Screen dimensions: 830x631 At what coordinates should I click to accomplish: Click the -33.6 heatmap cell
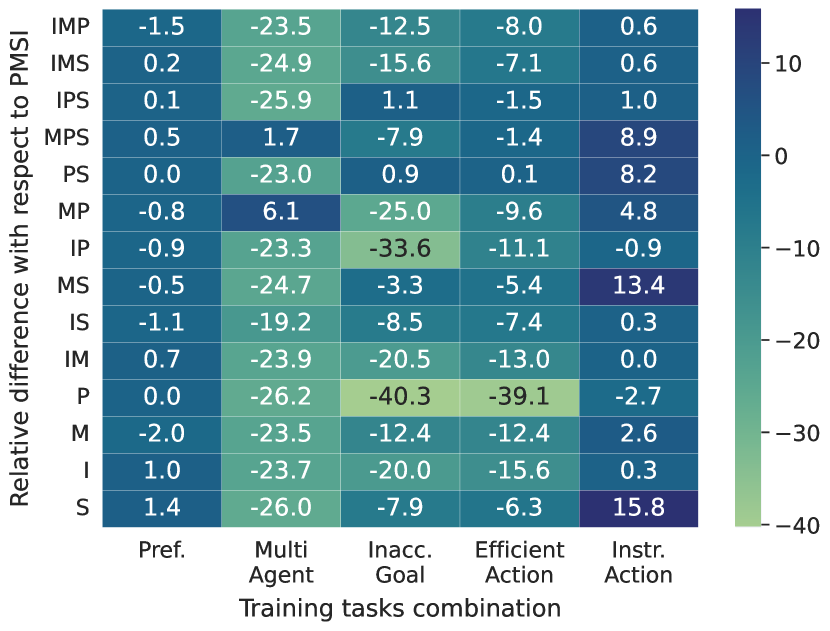coord(400,247)
